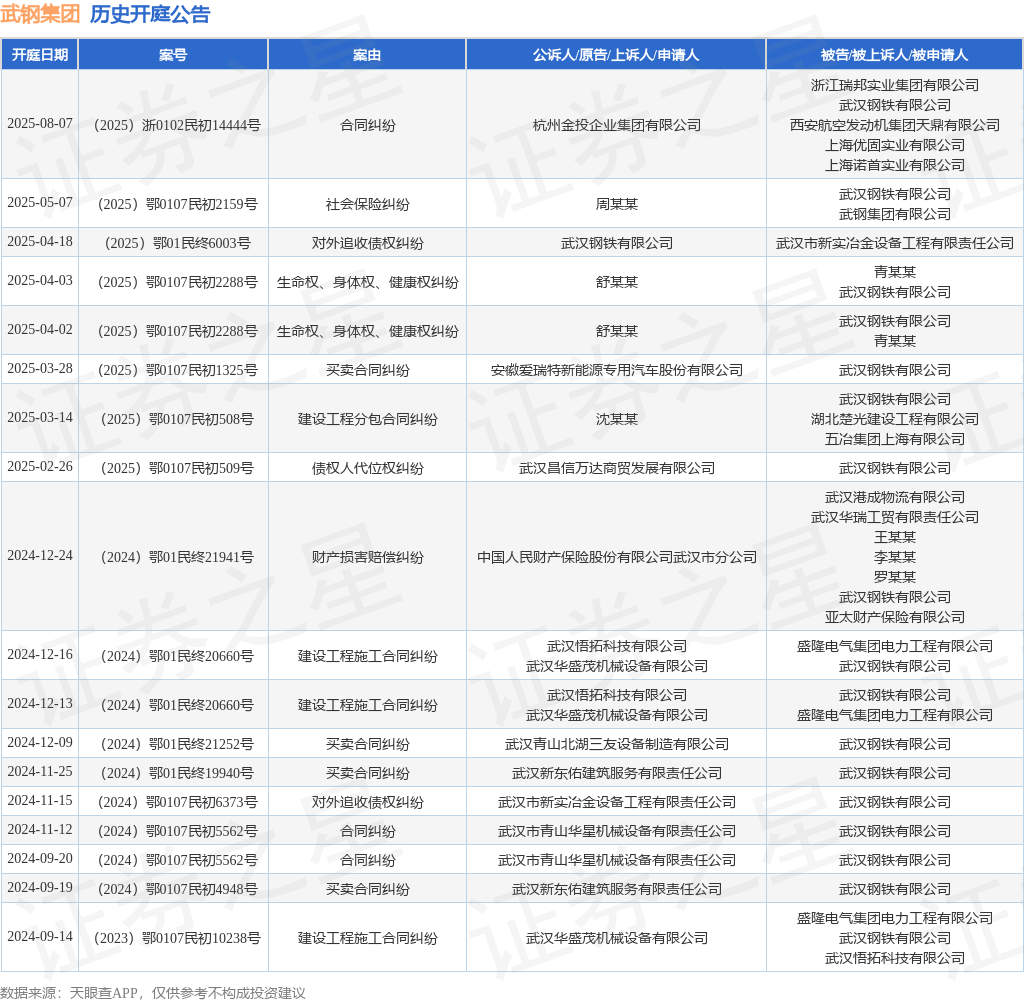1024x1002 pixels.
Task: Click the date '2025-02-26'
Action: coord(40,466)
